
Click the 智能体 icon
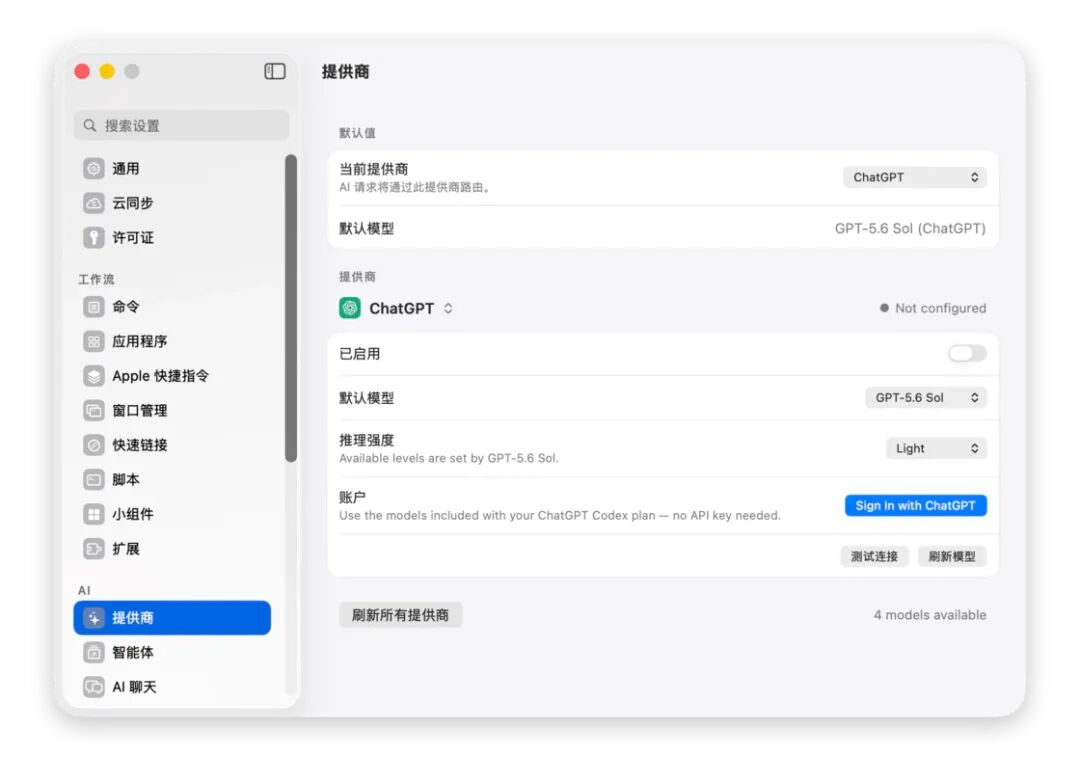coord(94,652)
